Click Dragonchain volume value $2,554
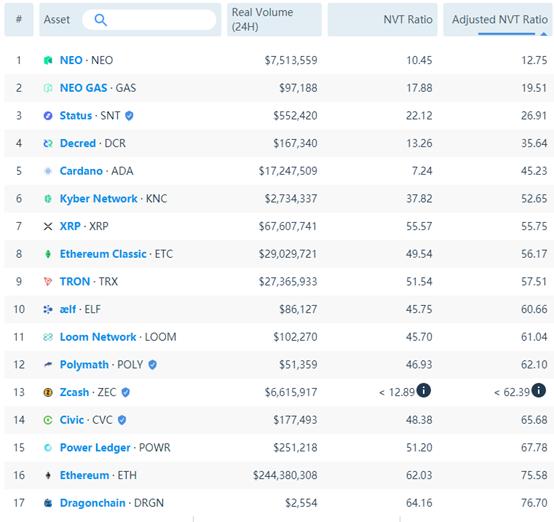 coord(301,503)
